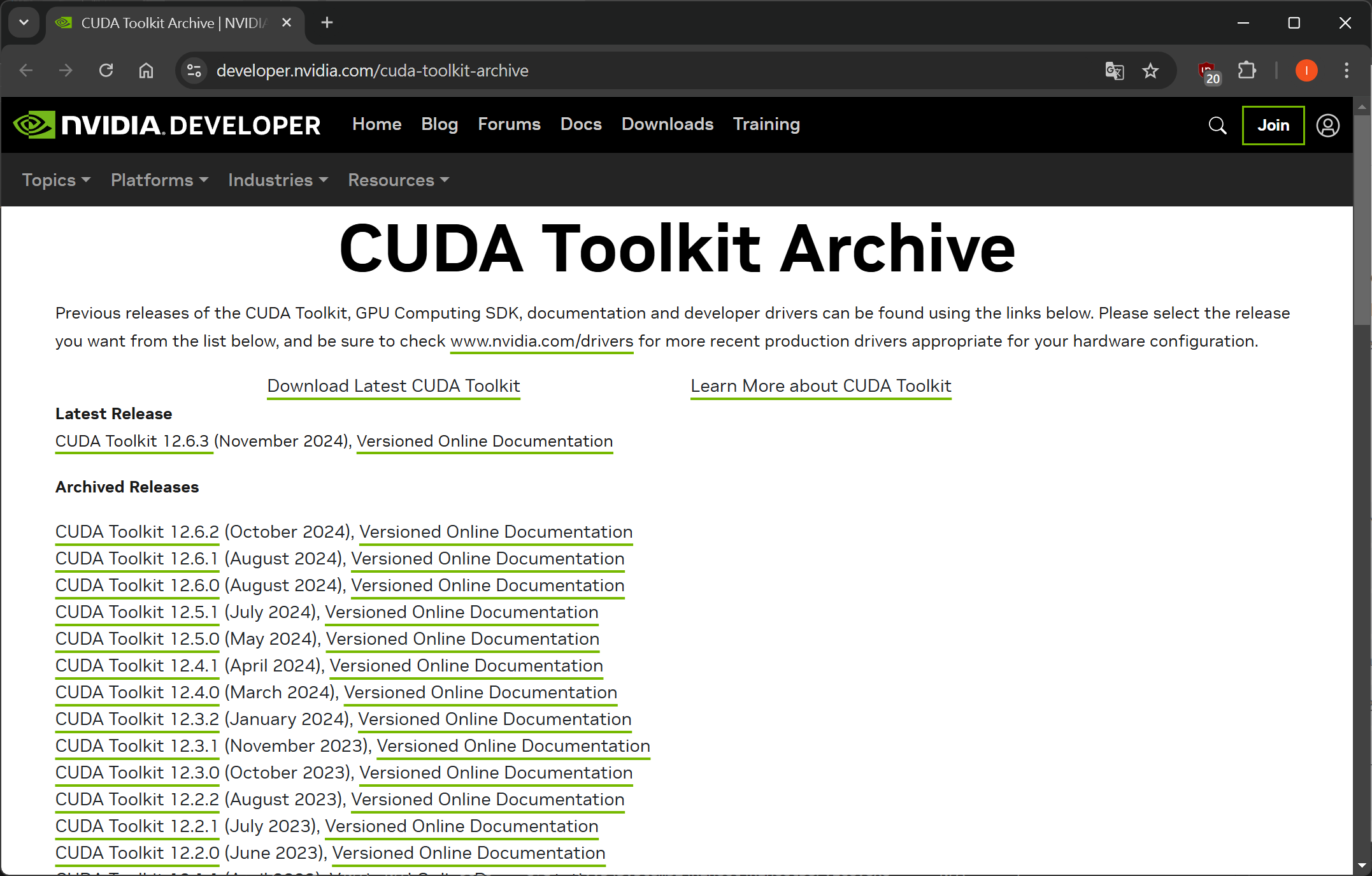The height and width of the screenshot is (876, 1372).
Task: Expand the Platforms dropdown menu
Action: coord(159,180)
